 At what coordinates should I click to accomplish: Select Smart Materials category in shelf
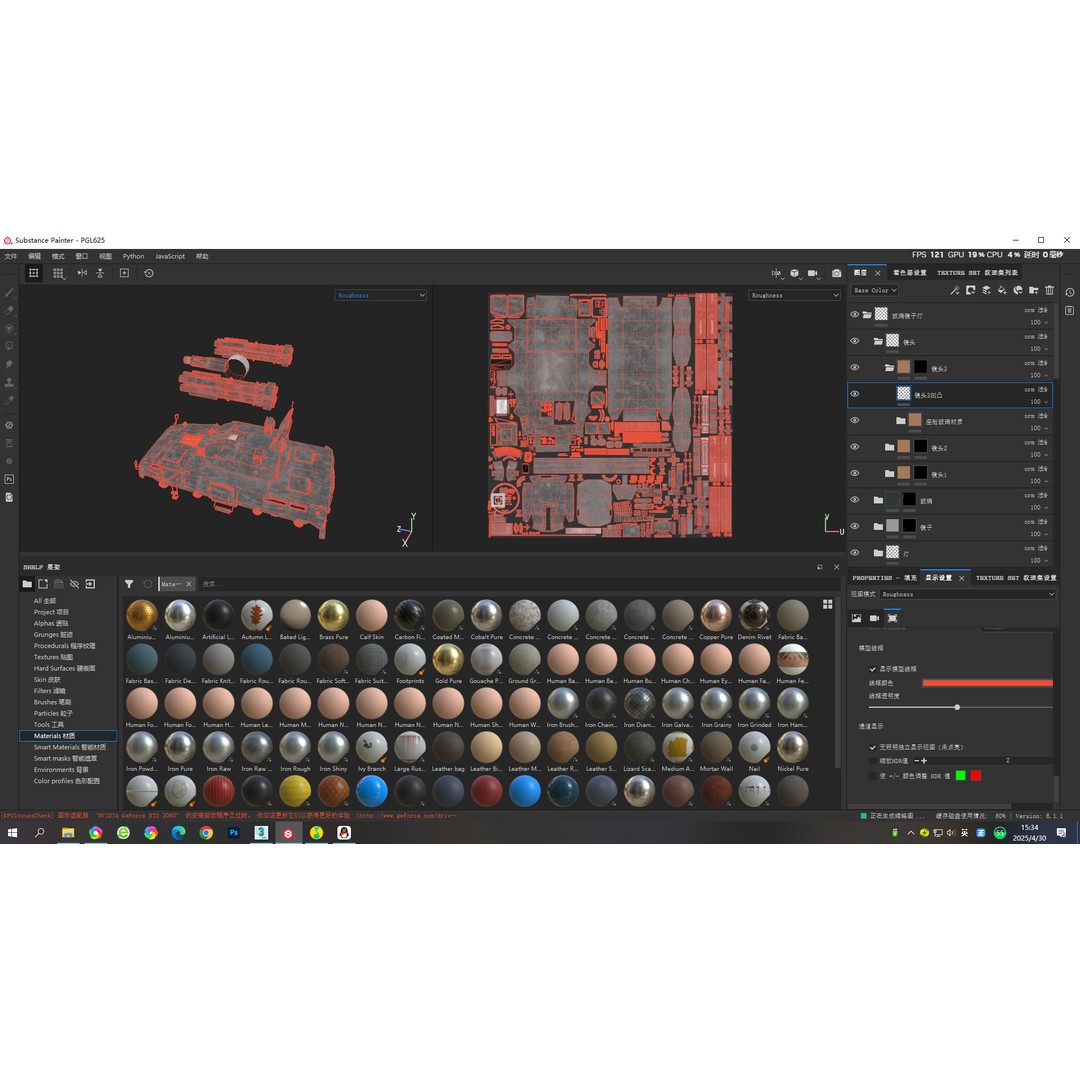click(x=70, y=747)
